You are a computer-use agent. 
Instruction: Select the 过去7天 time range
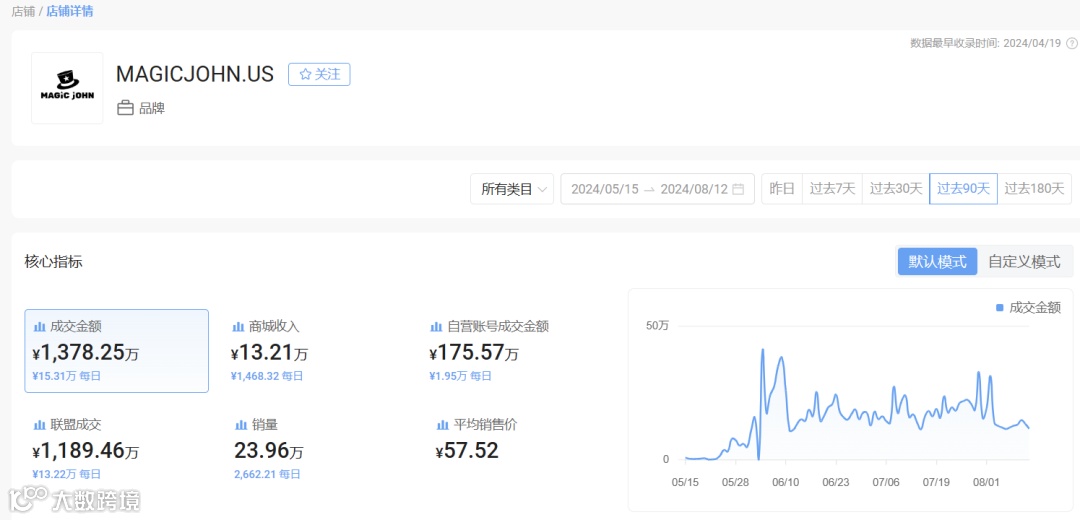[832, 189]
